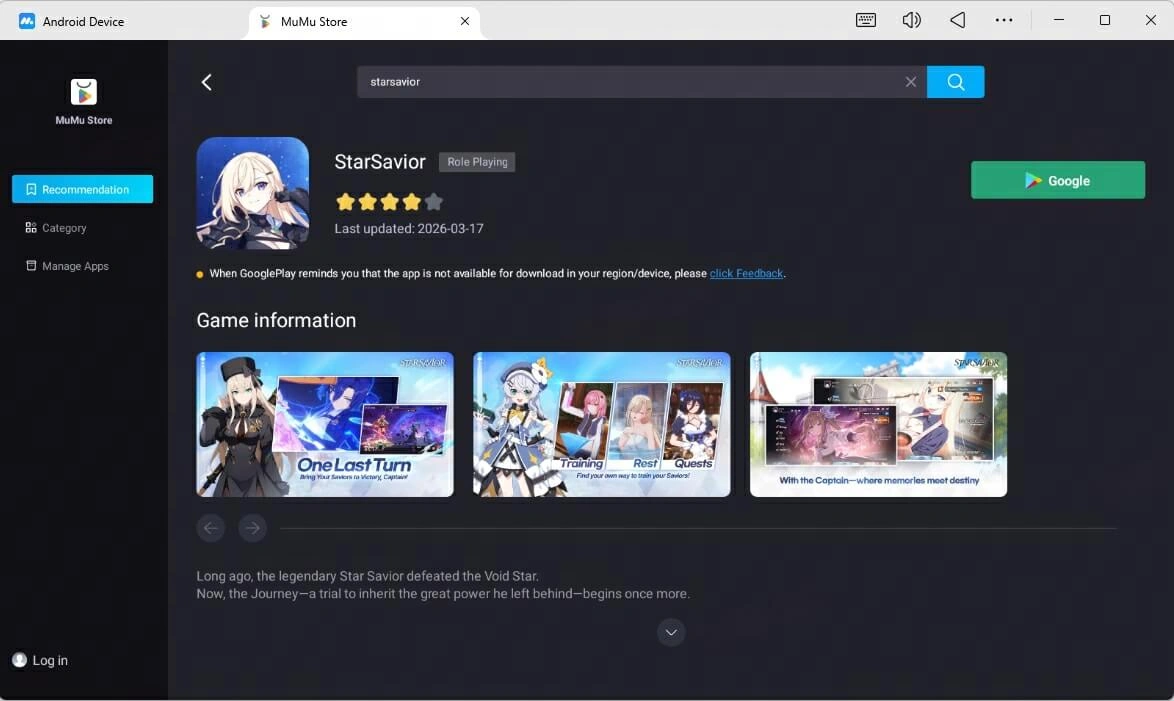Open the virtual keyboard icon
The width and height of the screenshot is (1174, 701).
pyautogui.click(x=865, y=19)
